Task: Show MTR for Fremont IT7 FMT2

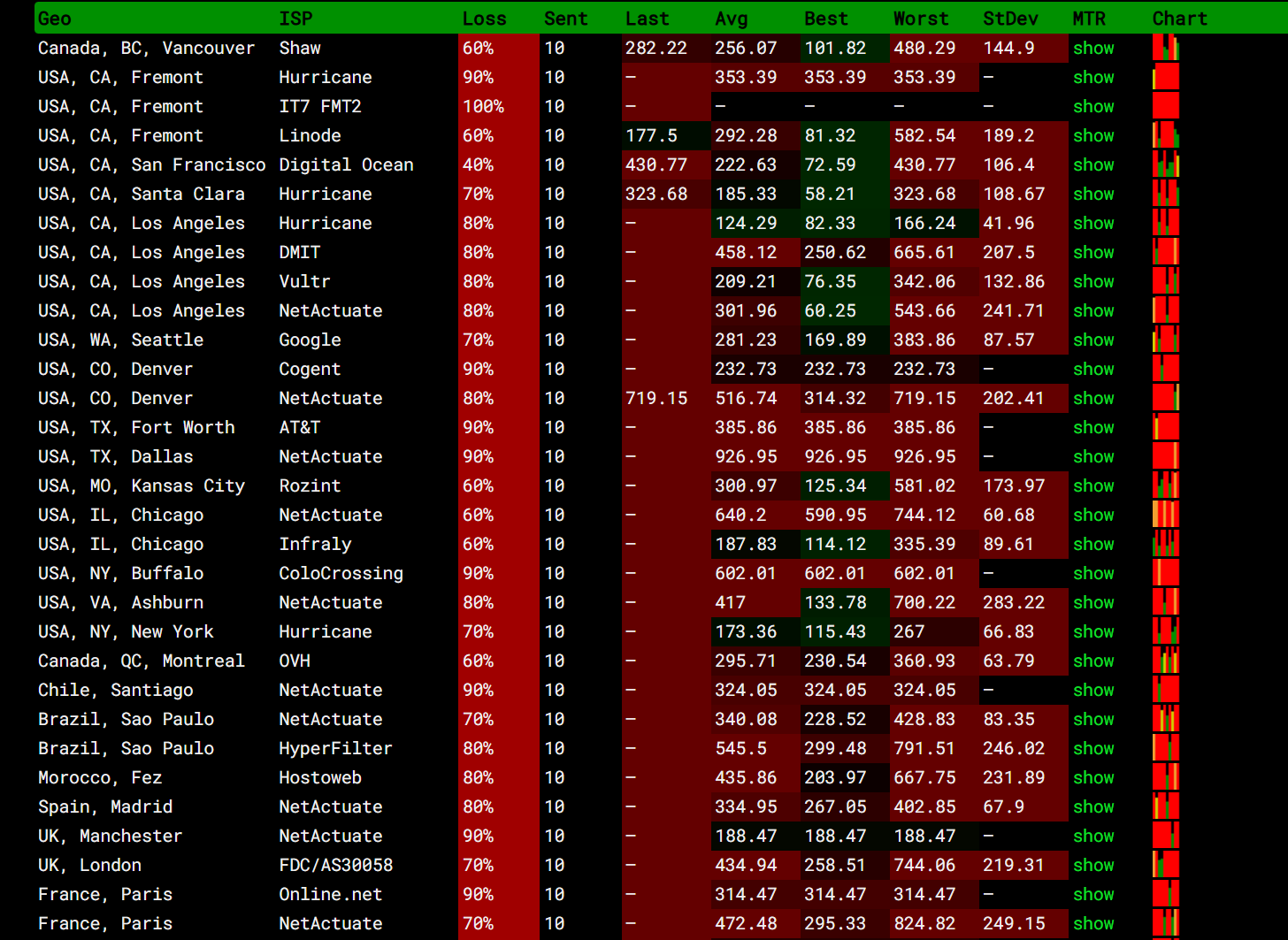Action: (x=1093, y=106)
